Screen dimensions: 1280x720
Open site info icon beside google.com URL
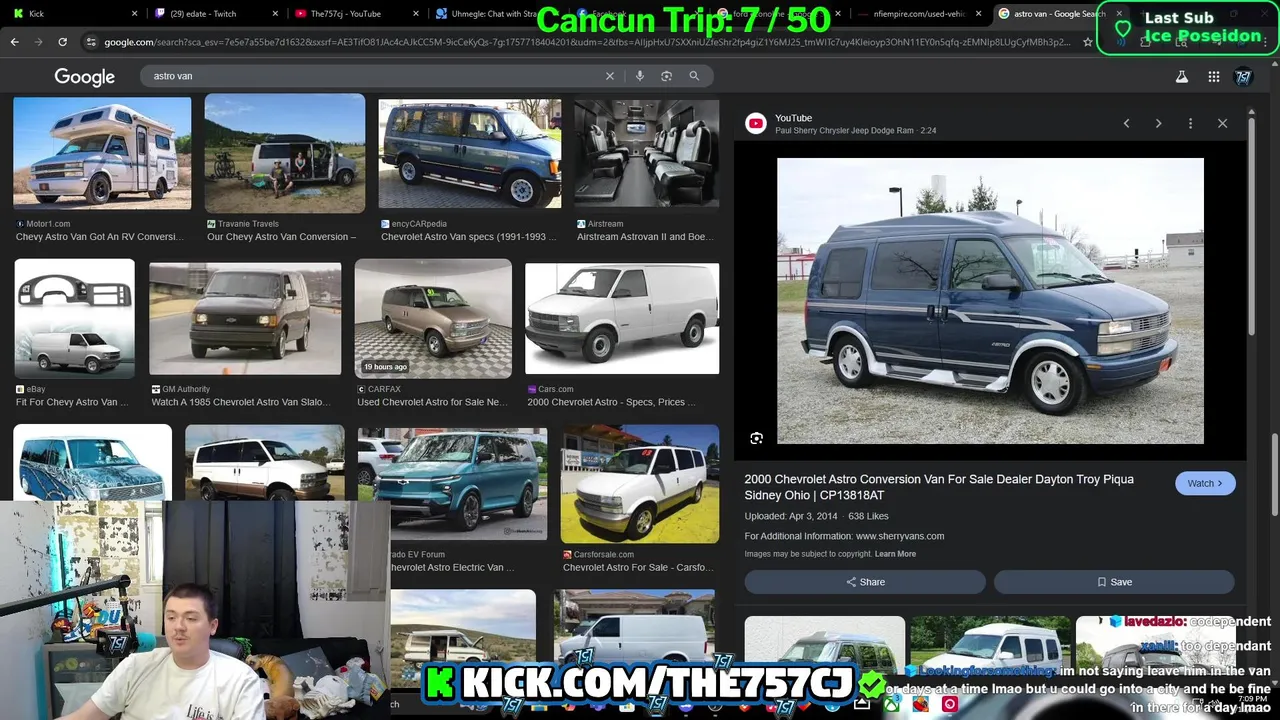[x=91, y=42]
